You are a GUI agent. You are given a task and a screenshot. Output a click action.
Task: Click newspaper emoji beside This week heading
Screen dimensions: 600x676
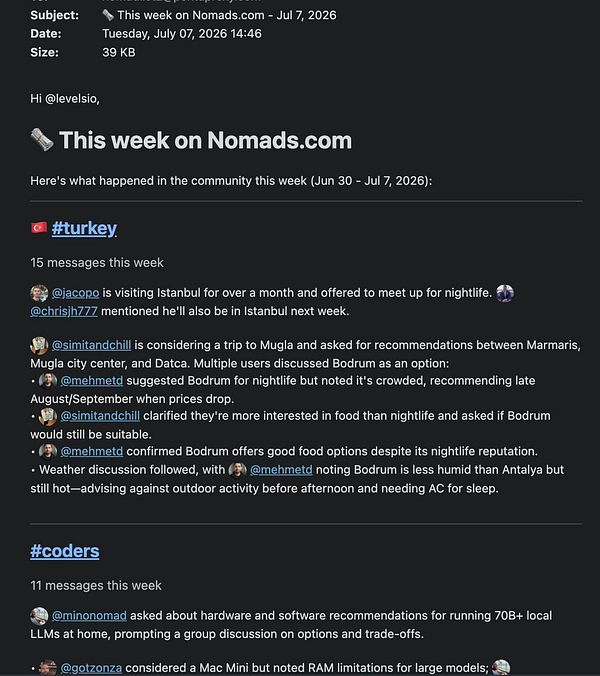coord(42,140)
